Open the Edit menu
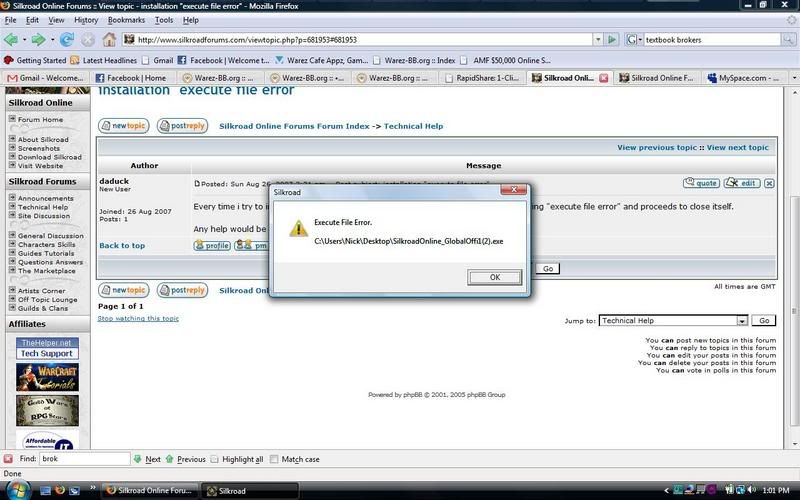 coord(32,20)
